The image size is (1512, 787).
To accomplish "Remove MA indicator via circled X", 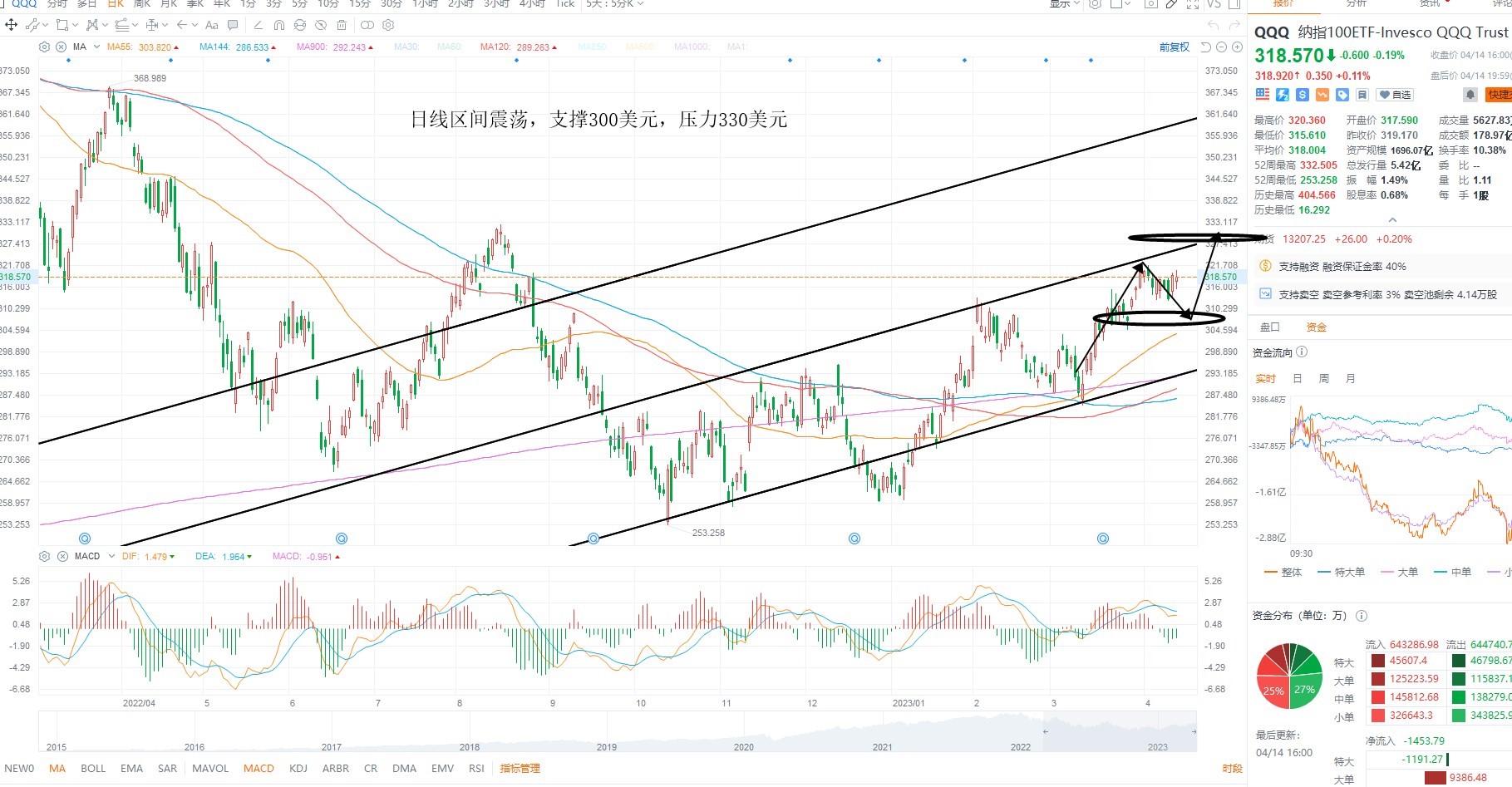I will 61,47.
